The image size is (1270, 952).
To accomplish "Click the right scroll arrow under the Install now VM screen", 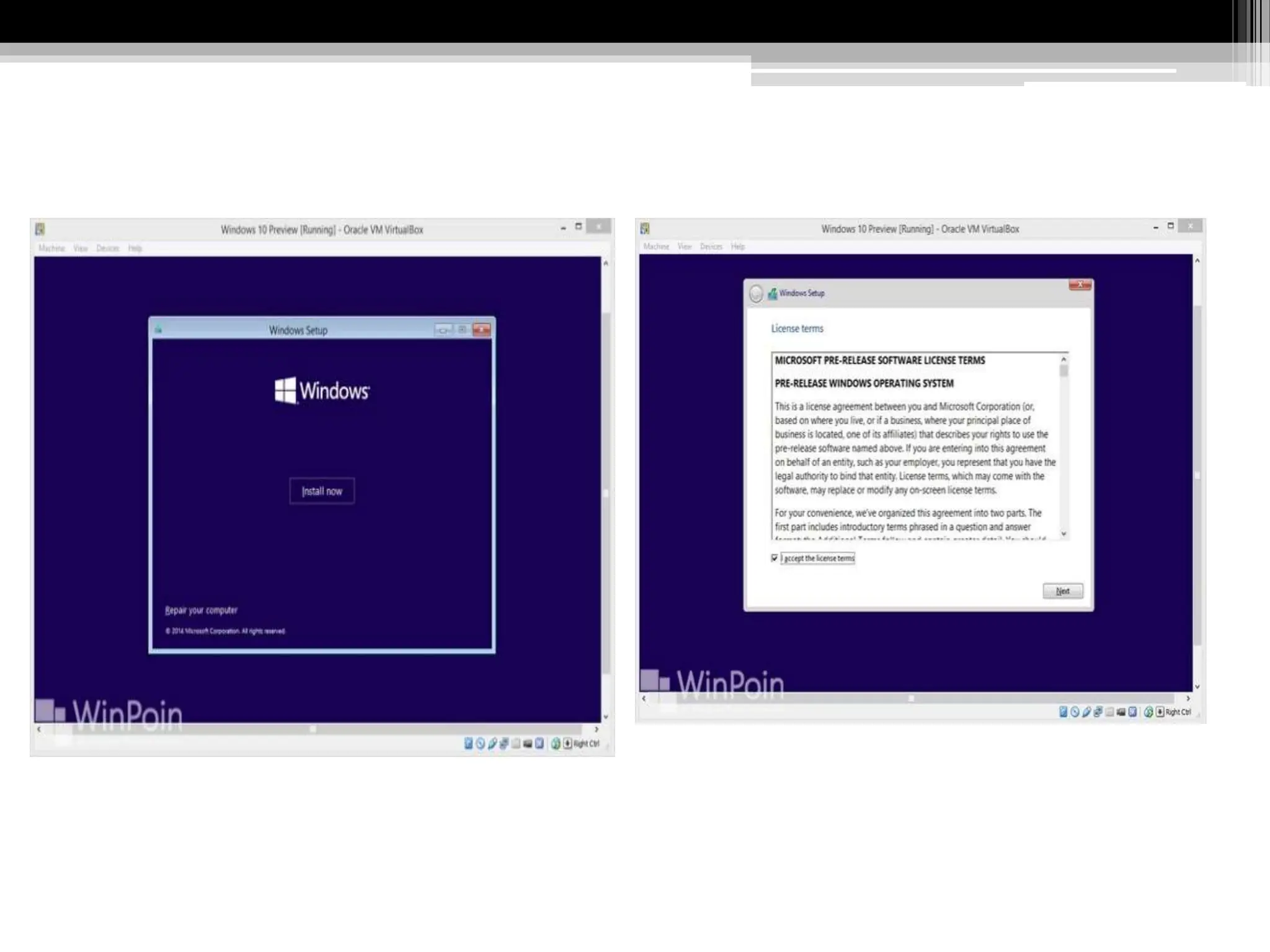I will click(597, 729).
